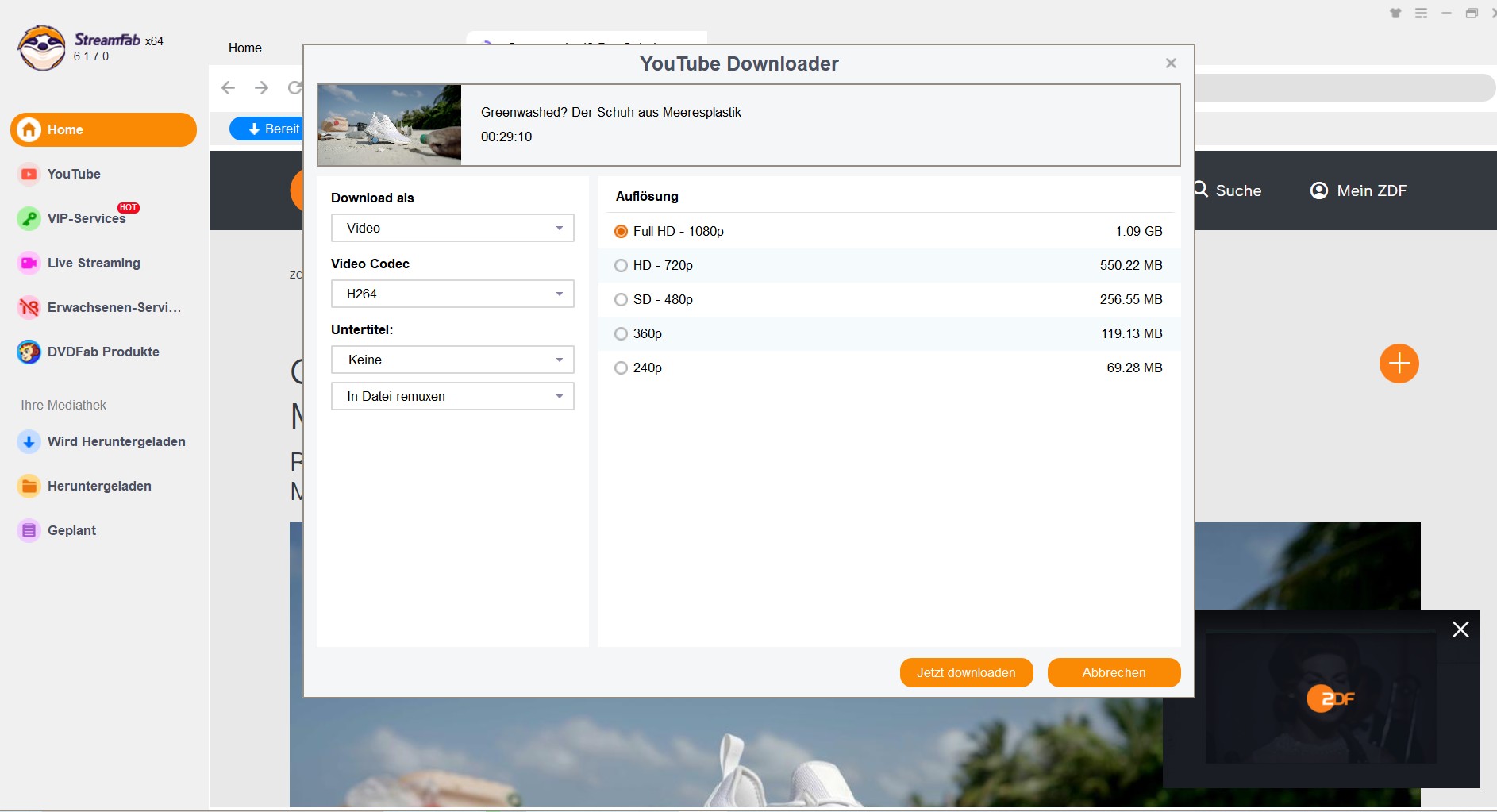Open Geplant label in sidebar
Image resolution: width=1497 pixels, height=812 pixels.
[71, 530]
